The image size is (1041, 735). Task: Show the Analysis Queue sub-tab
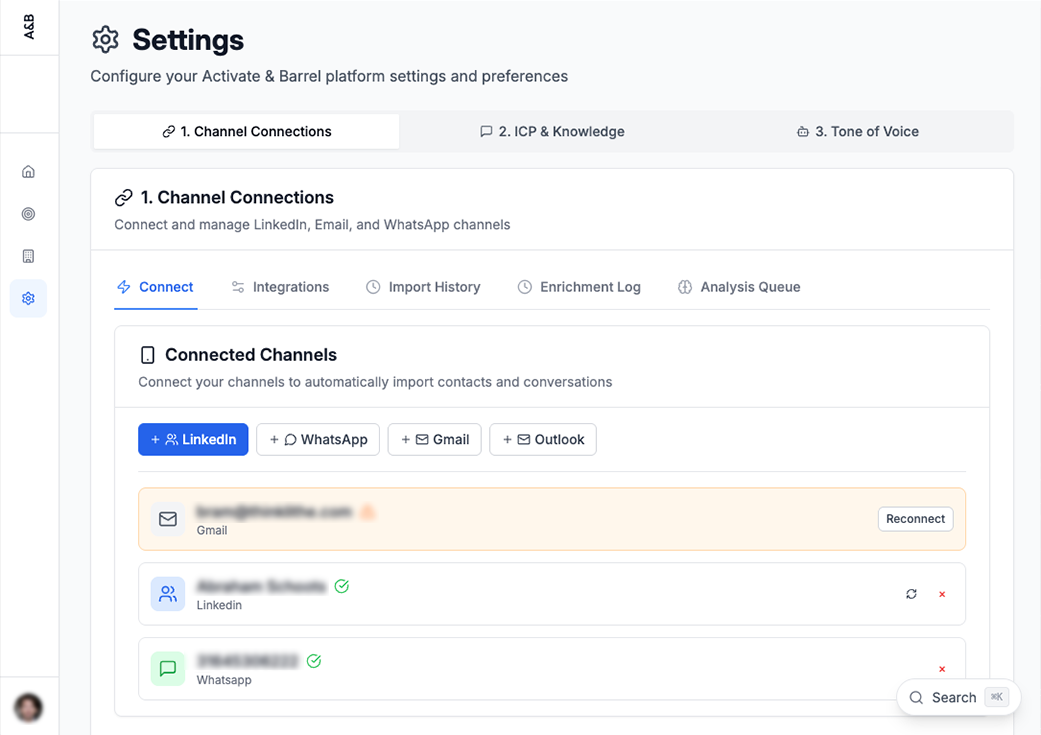point(739,287)
